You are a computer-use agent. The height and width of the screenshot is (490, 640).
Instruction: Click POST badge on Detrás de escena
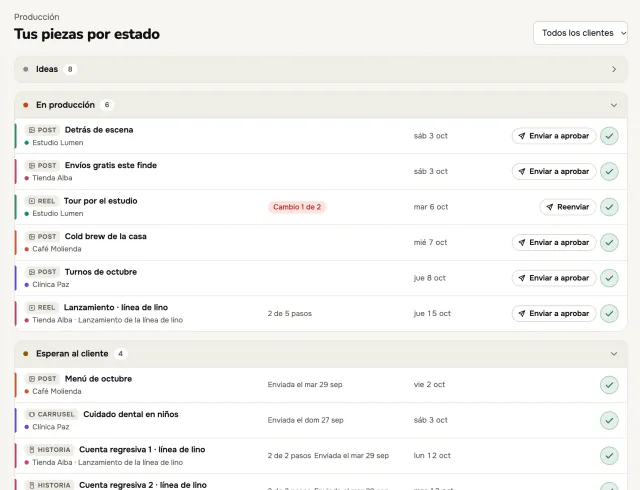click(x=42, y=130)
